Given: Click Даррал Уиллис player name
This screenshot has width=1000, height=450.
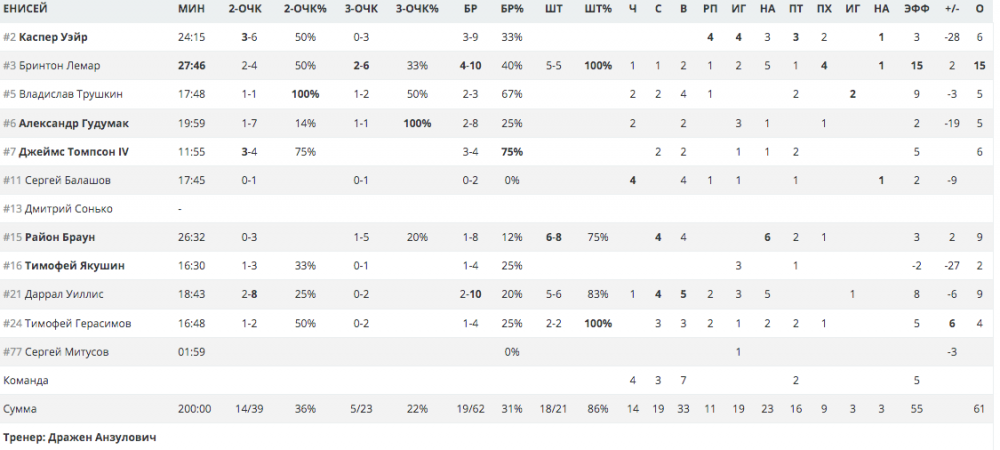Looking at the screenshot, I should pos(65,295).
